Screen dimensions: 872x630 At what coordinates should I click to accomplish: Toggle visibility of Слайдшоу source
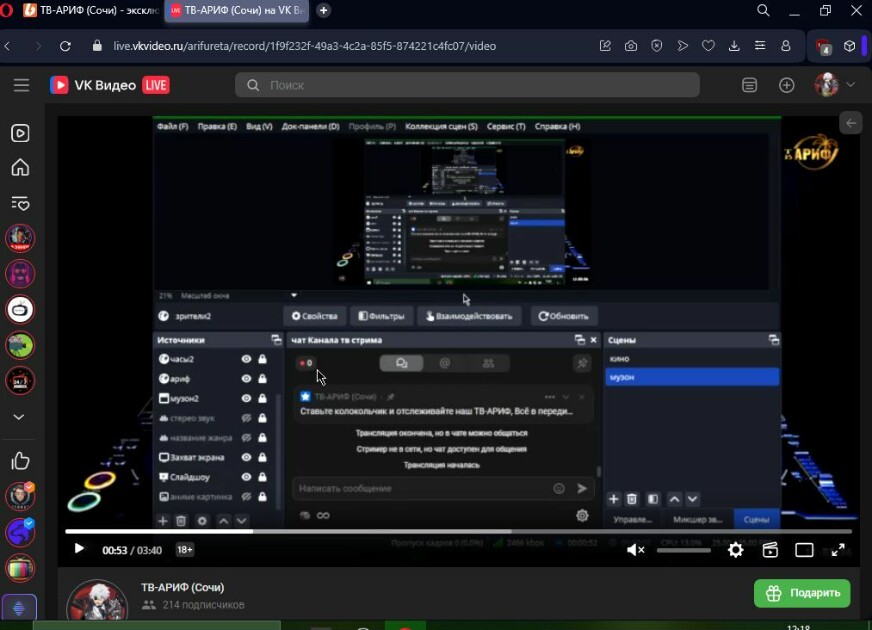246,477
